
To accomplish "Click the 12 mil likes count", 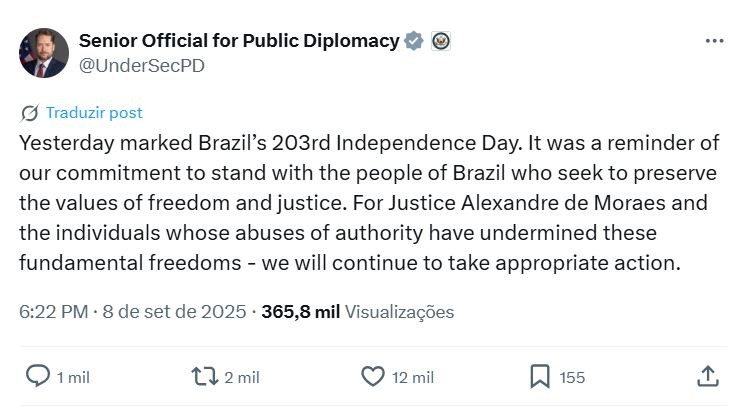I will (x=411, y=377).
